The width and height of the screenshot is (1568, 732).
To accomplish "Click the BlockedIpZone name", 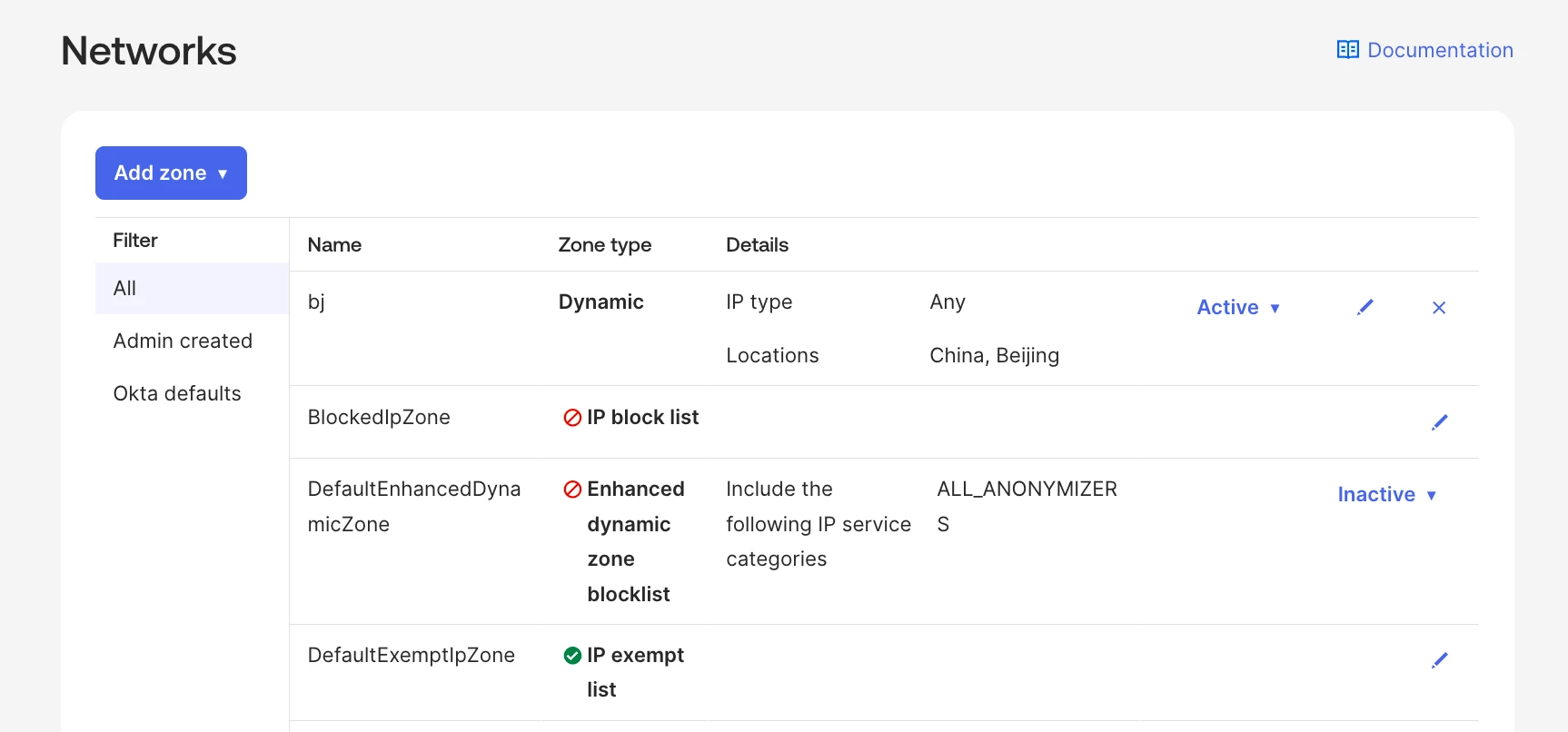I will 379,418.
